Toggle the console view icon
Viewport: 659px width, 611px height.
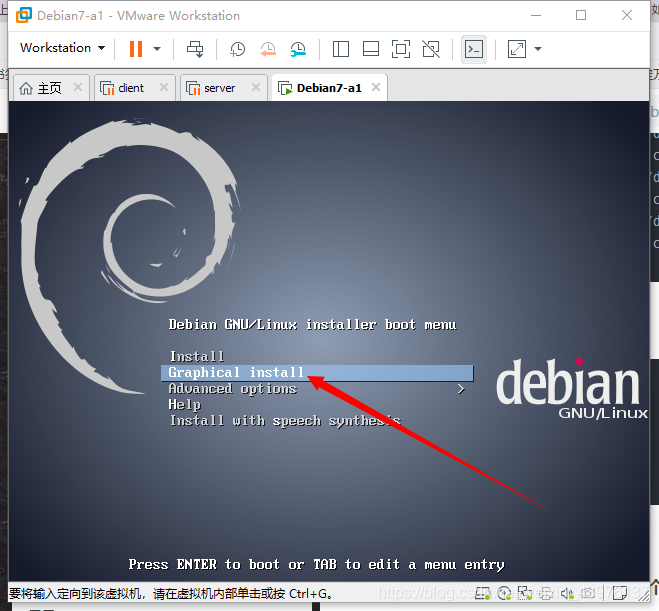[474, 49]
